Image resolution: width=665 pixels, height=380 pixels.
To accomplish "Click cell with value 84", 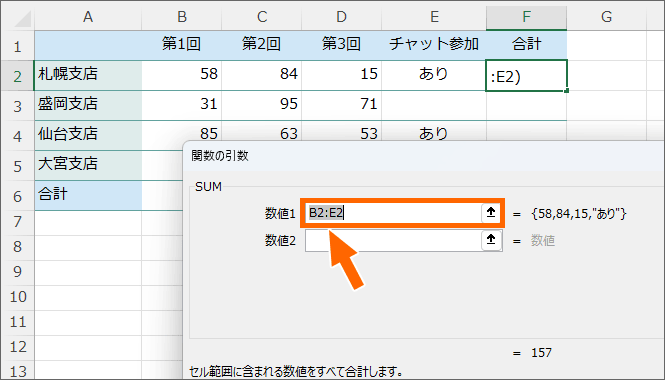I will click(262, 75).
